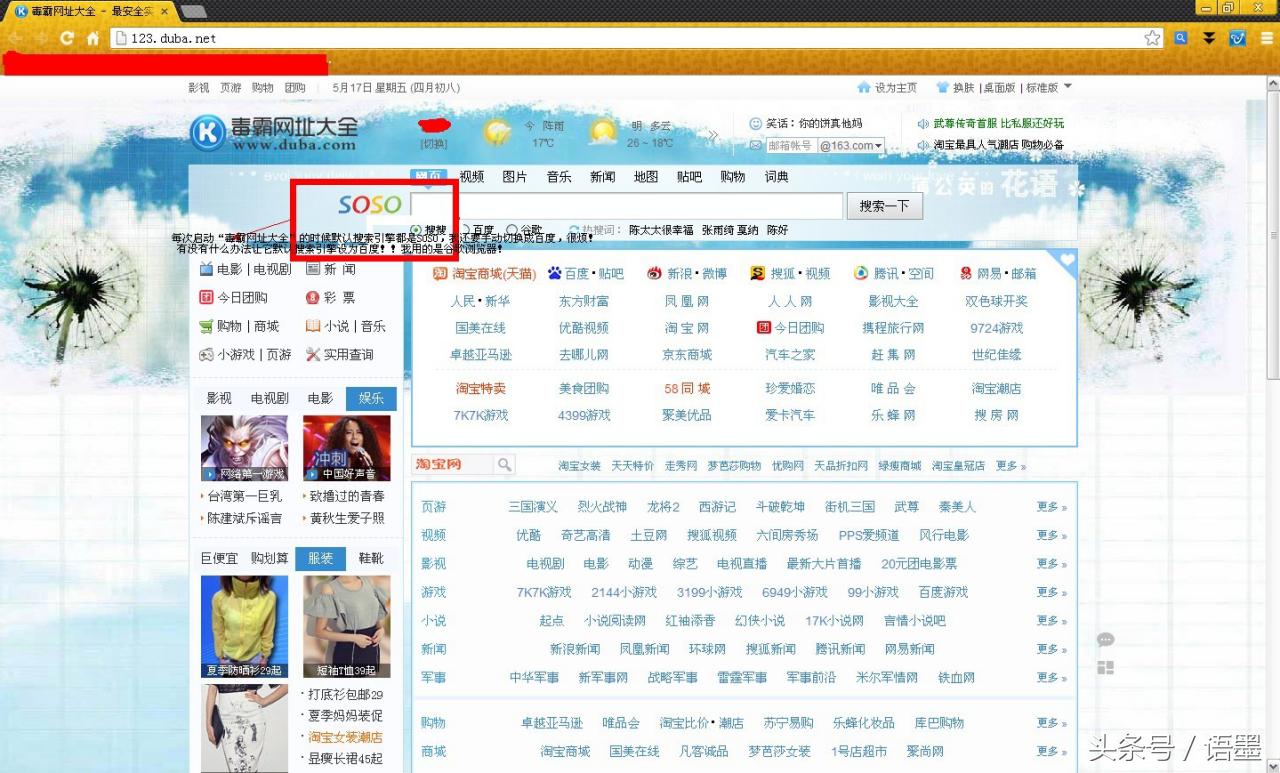
Task: Select the 谷歌 search engine radio button
Action: click(512, 228)
